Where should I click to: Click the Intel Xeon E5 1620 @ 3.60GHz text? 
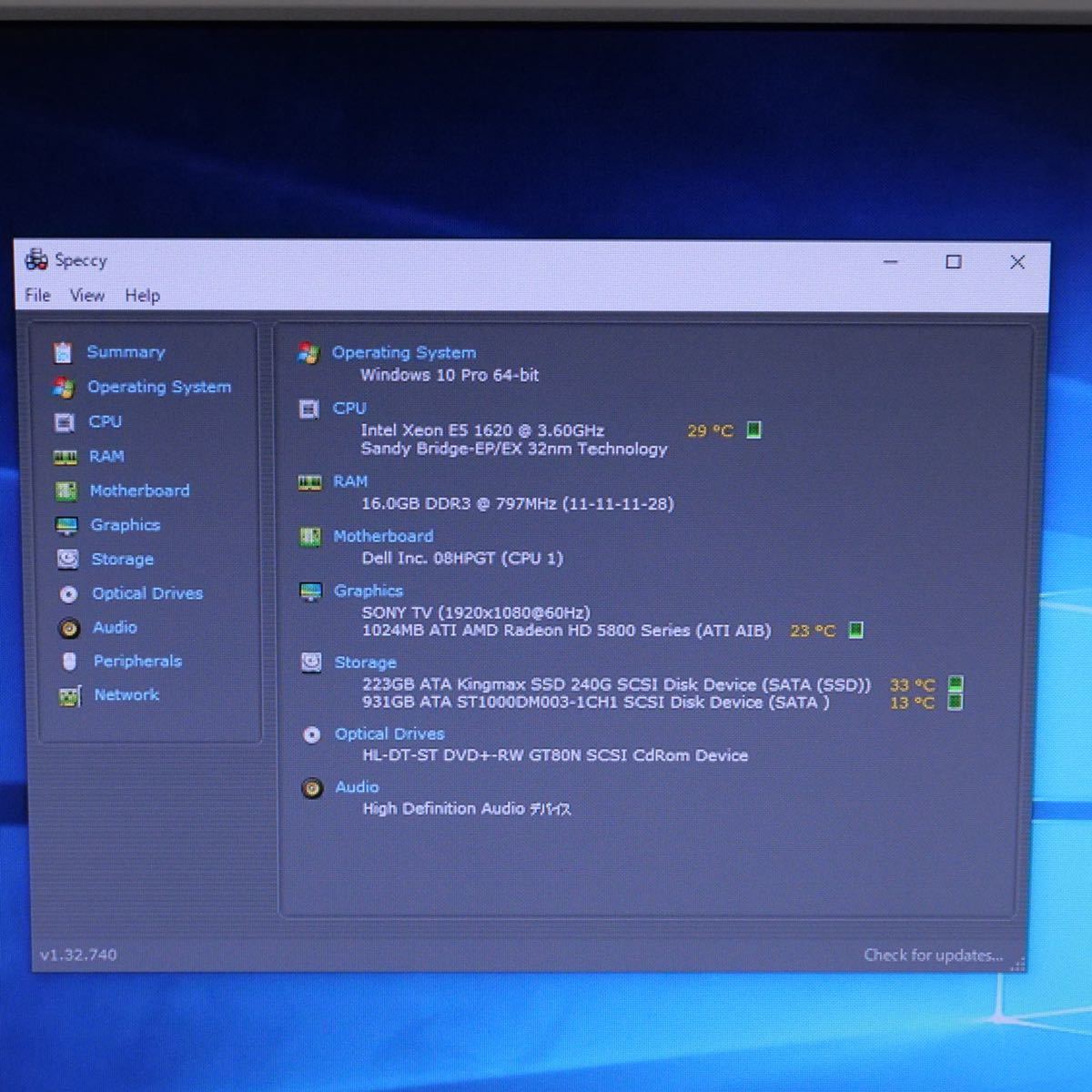pyautogui.click(x=482, y=430)
